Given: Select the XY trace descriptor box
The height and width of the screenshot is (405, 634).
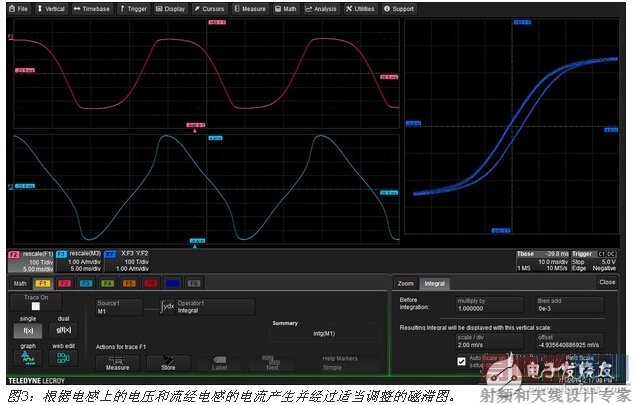Looking at the screenshot, I should pos(127,261).
